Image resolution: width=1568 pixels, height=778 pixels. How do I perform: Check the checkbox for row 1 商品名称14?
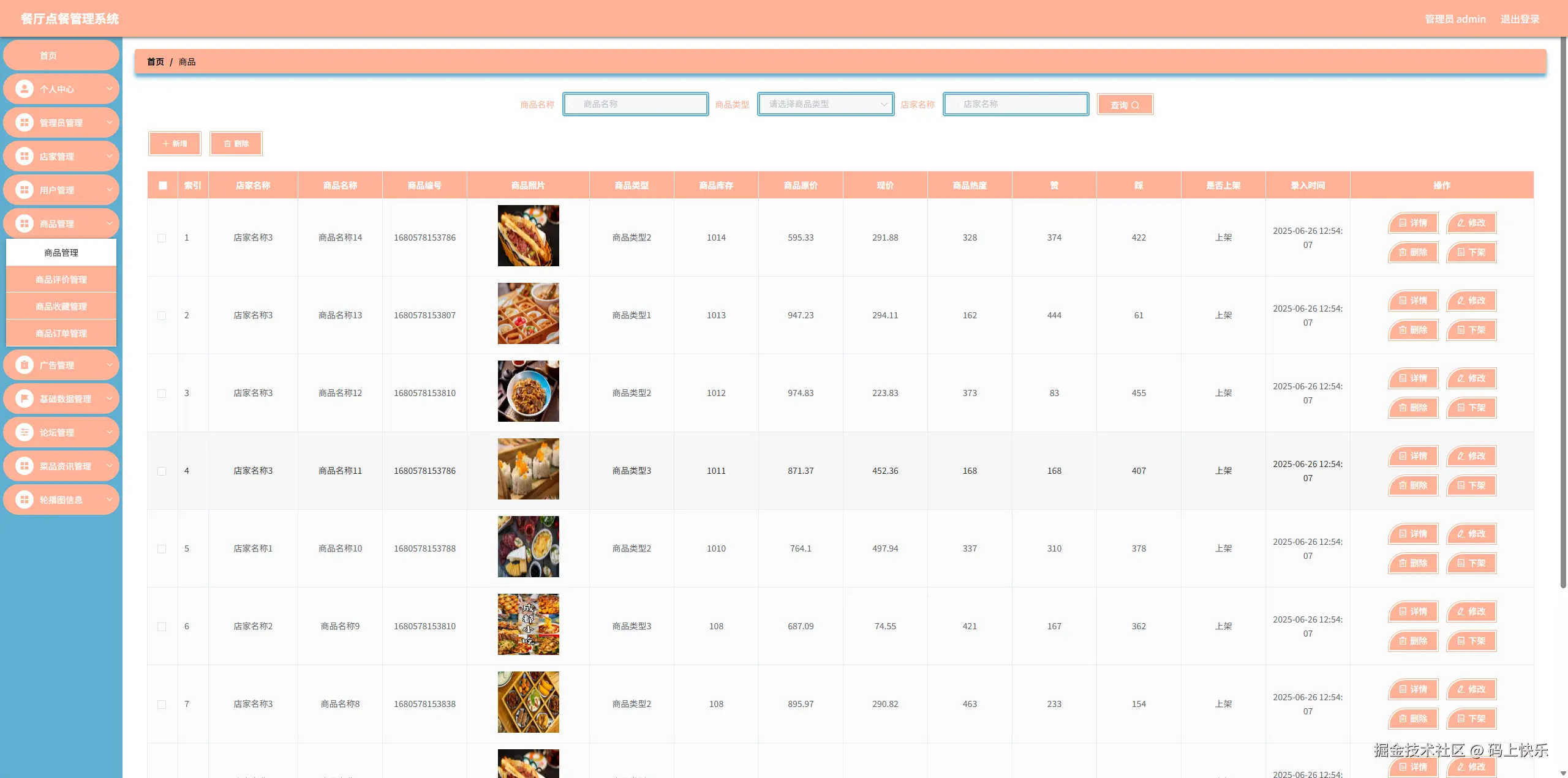pos(162,238)
